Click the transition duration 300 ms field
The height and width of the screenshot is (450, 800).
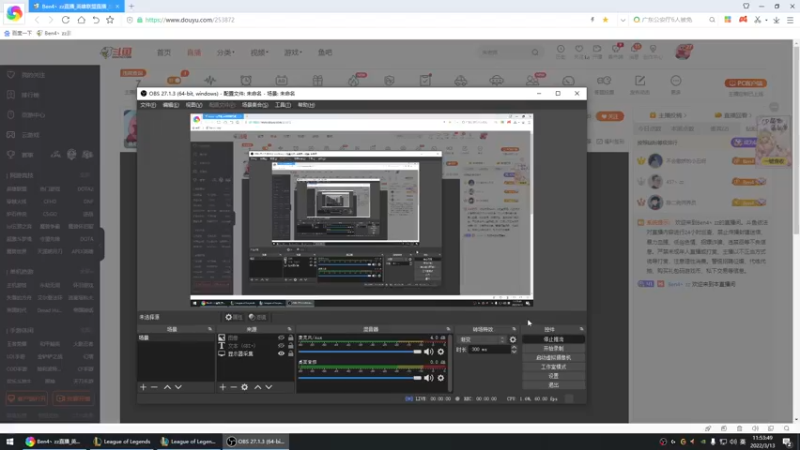point(490,349)
